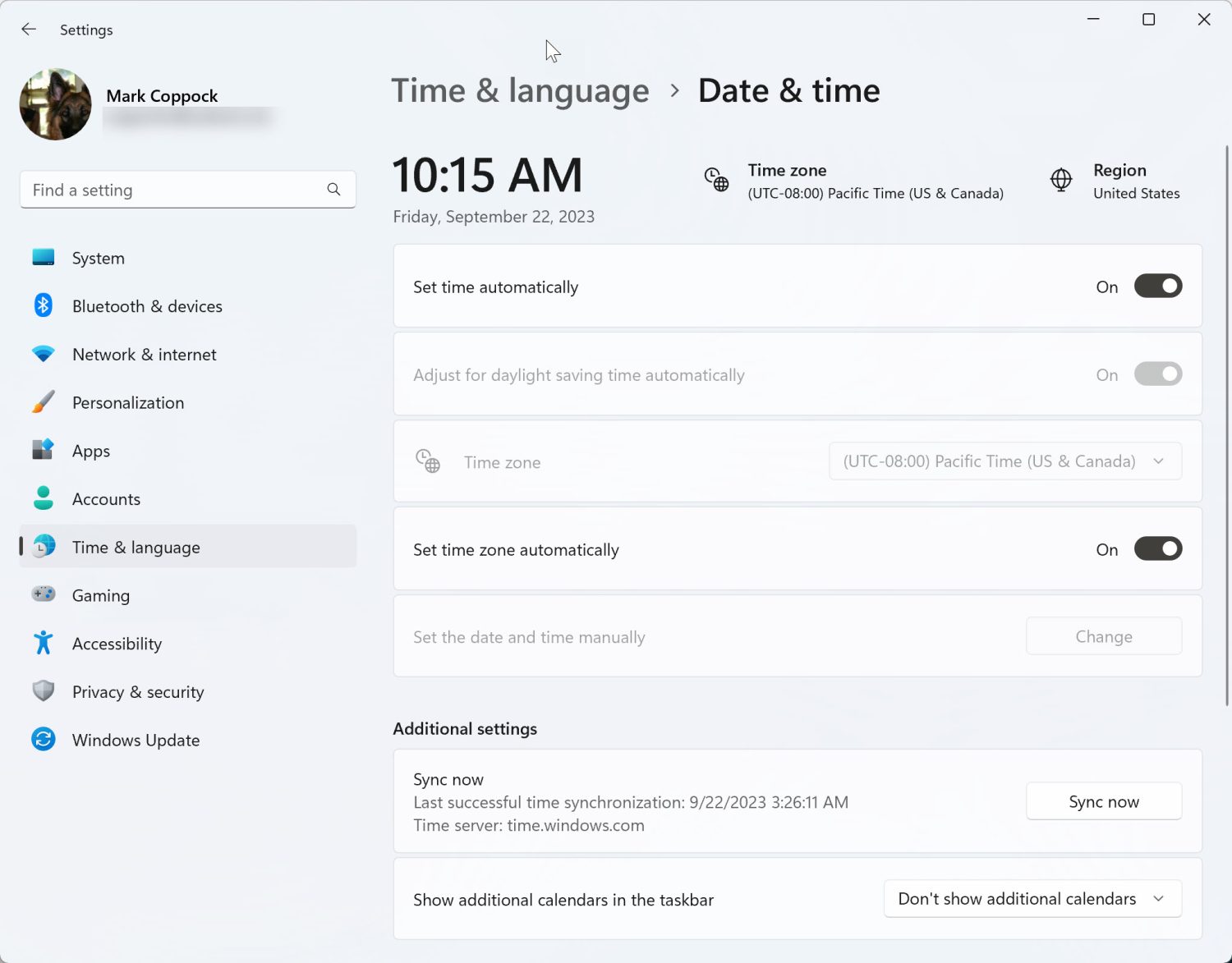Open System settings category

[188, 258]
